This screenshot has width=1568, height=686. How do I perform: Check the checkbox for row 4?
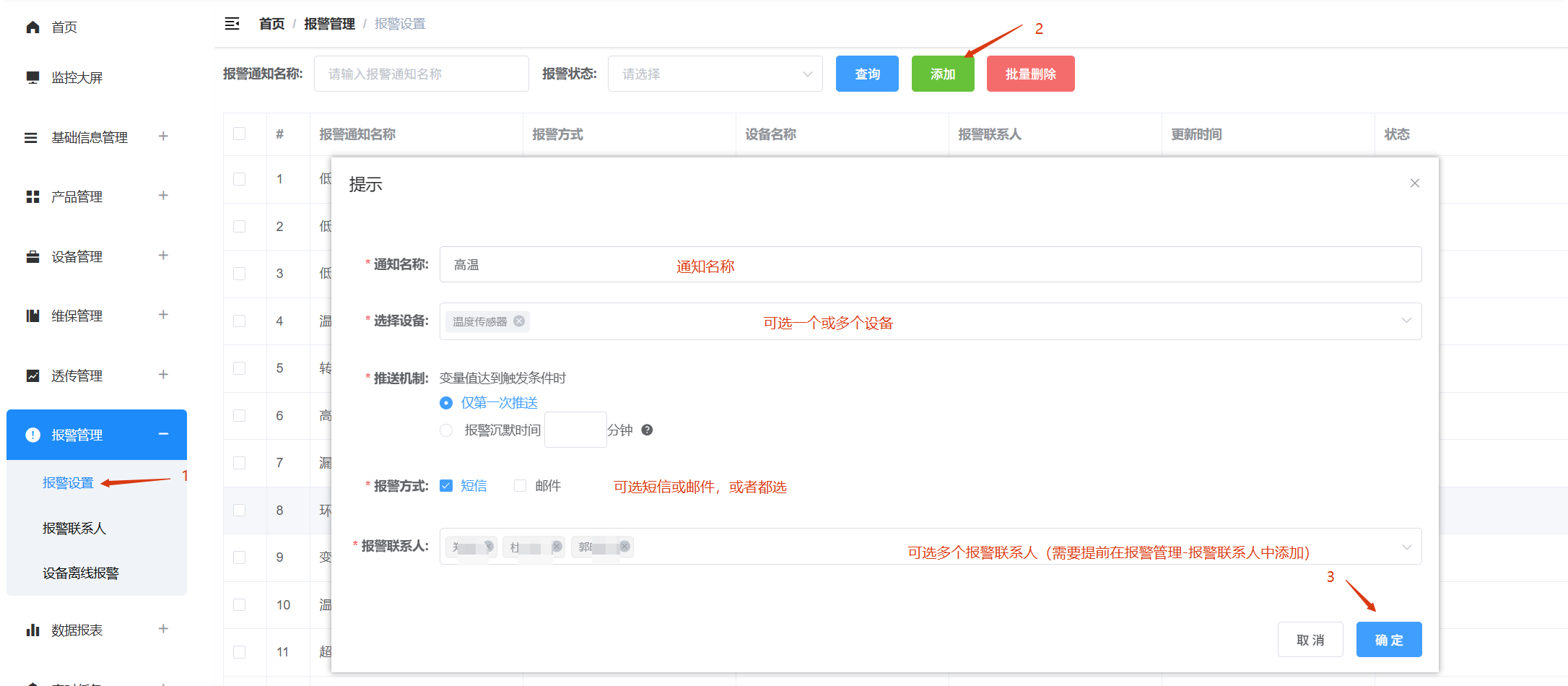click(x=240, y=321)
